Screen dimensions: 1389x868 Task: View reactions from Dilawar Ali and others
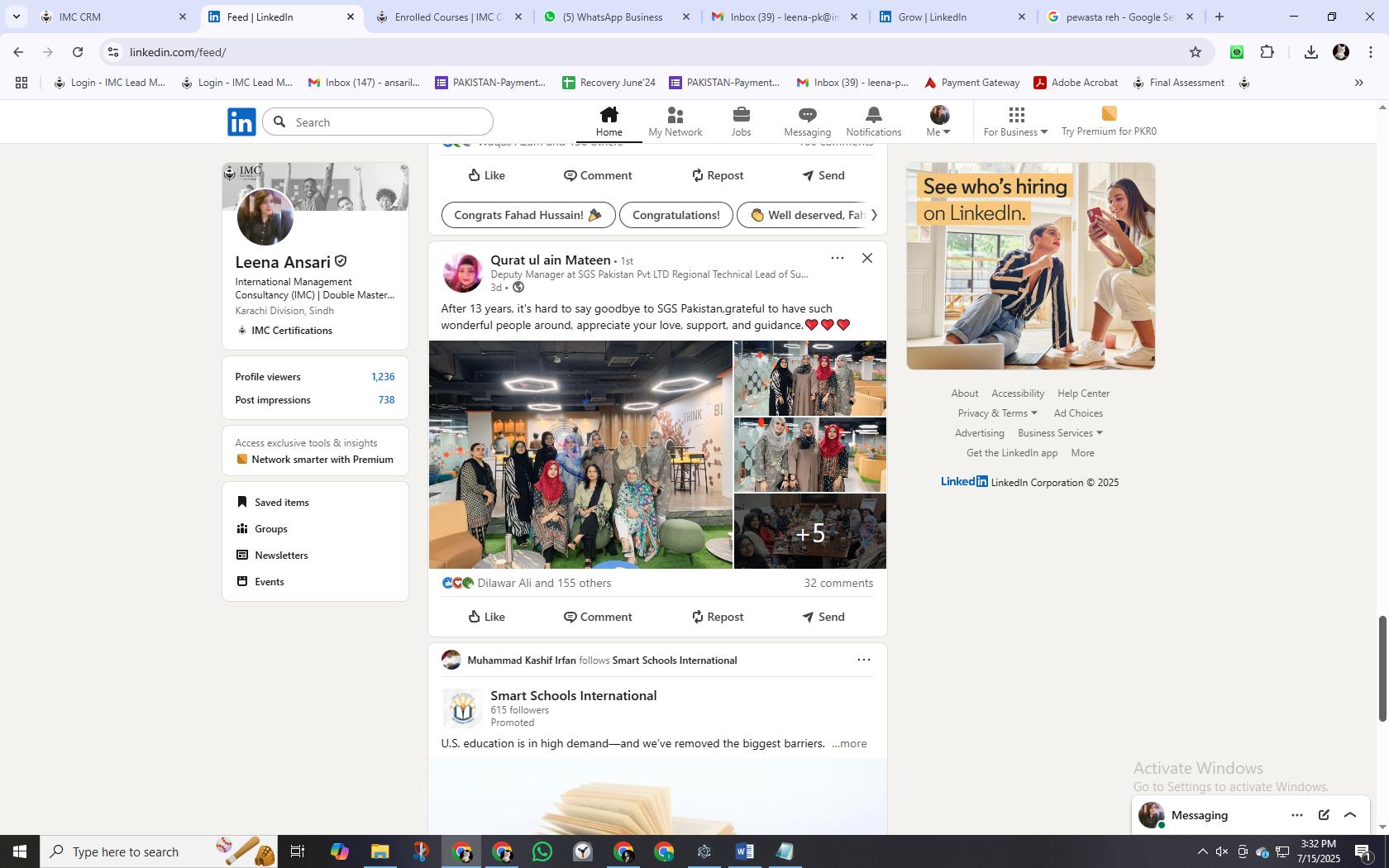[544, 583]
